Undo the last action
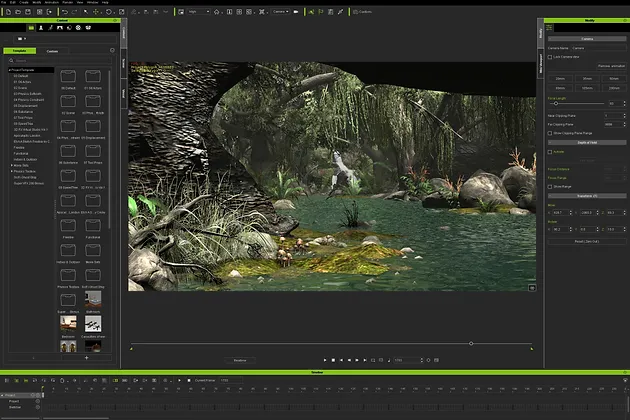This screenshot has height=420, width=630. [64, 12]
